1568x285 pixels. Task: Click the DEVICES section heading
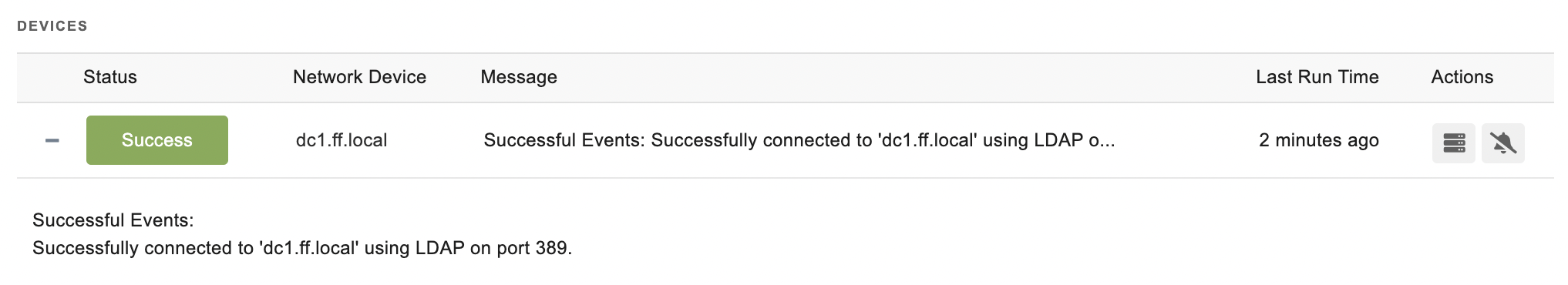tap(52, 26)
